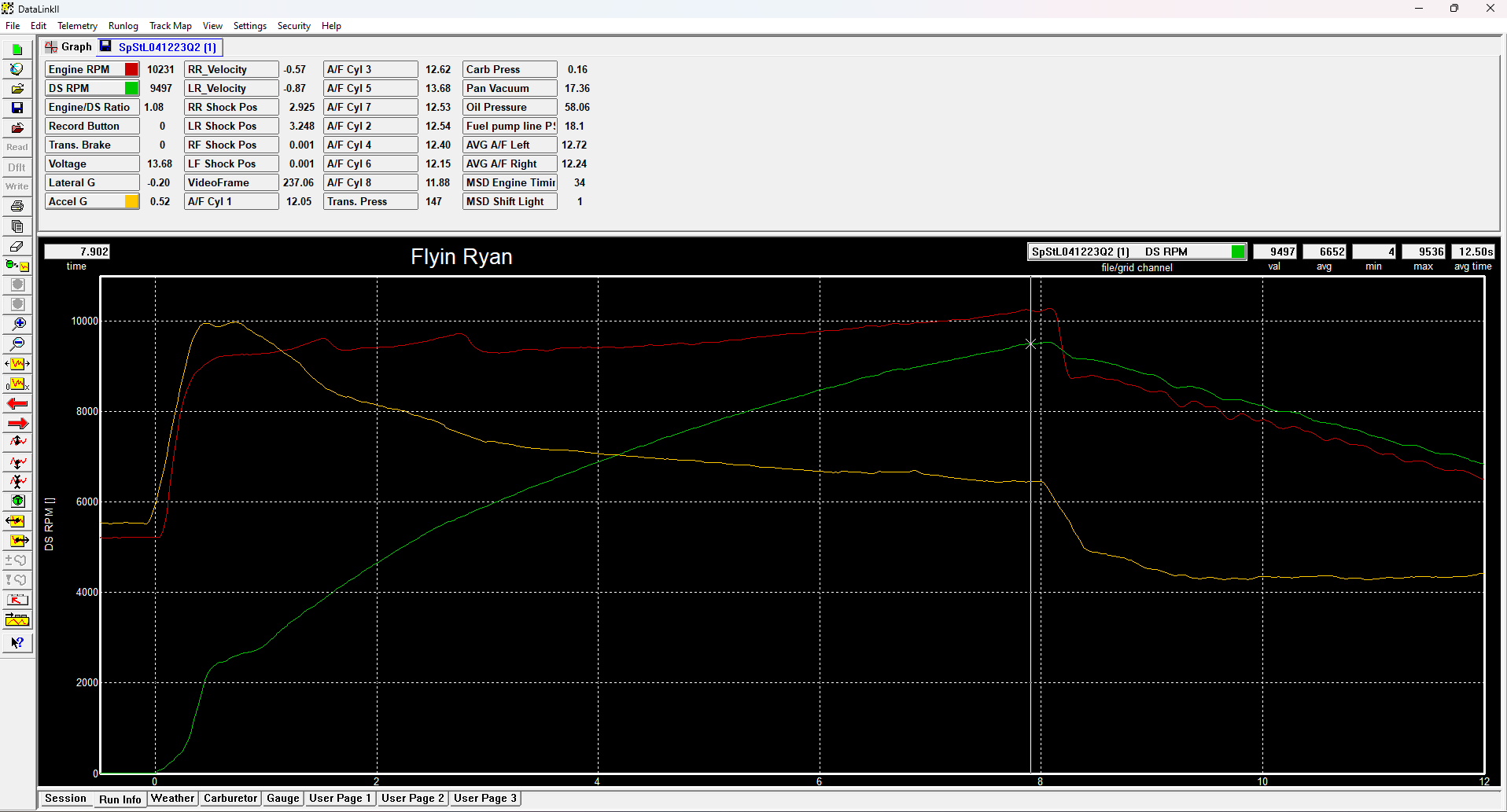Click the orange Accel G color swatch

click(x=131, y=201)
